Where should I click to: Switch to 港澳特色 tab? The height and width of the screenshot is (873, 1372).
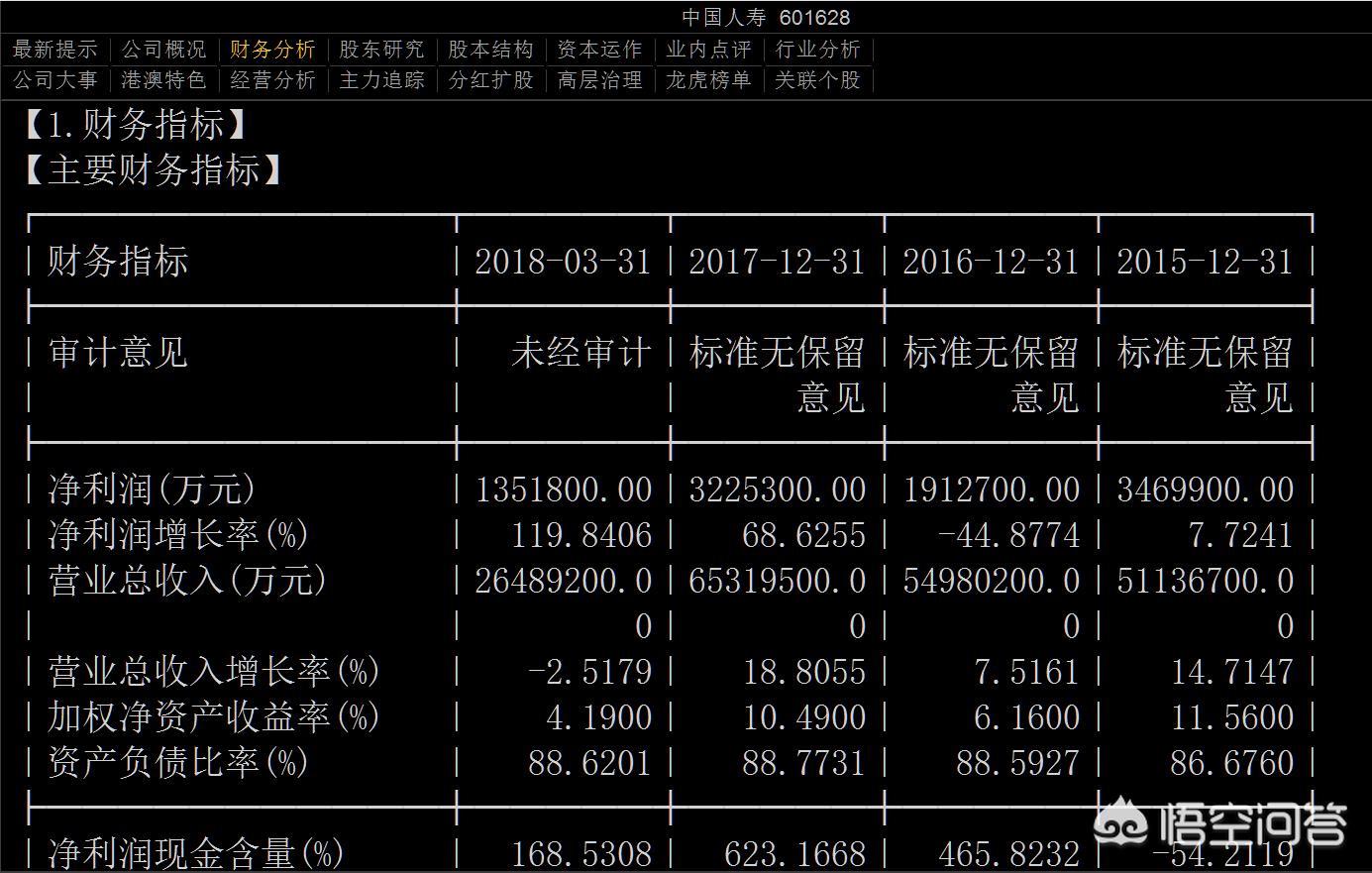[163, 80]
